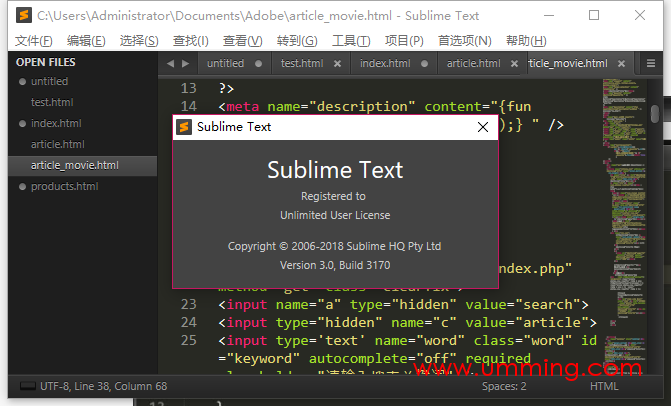Switch to the index.html tab
Screen dimensions: 671x406
385,64
